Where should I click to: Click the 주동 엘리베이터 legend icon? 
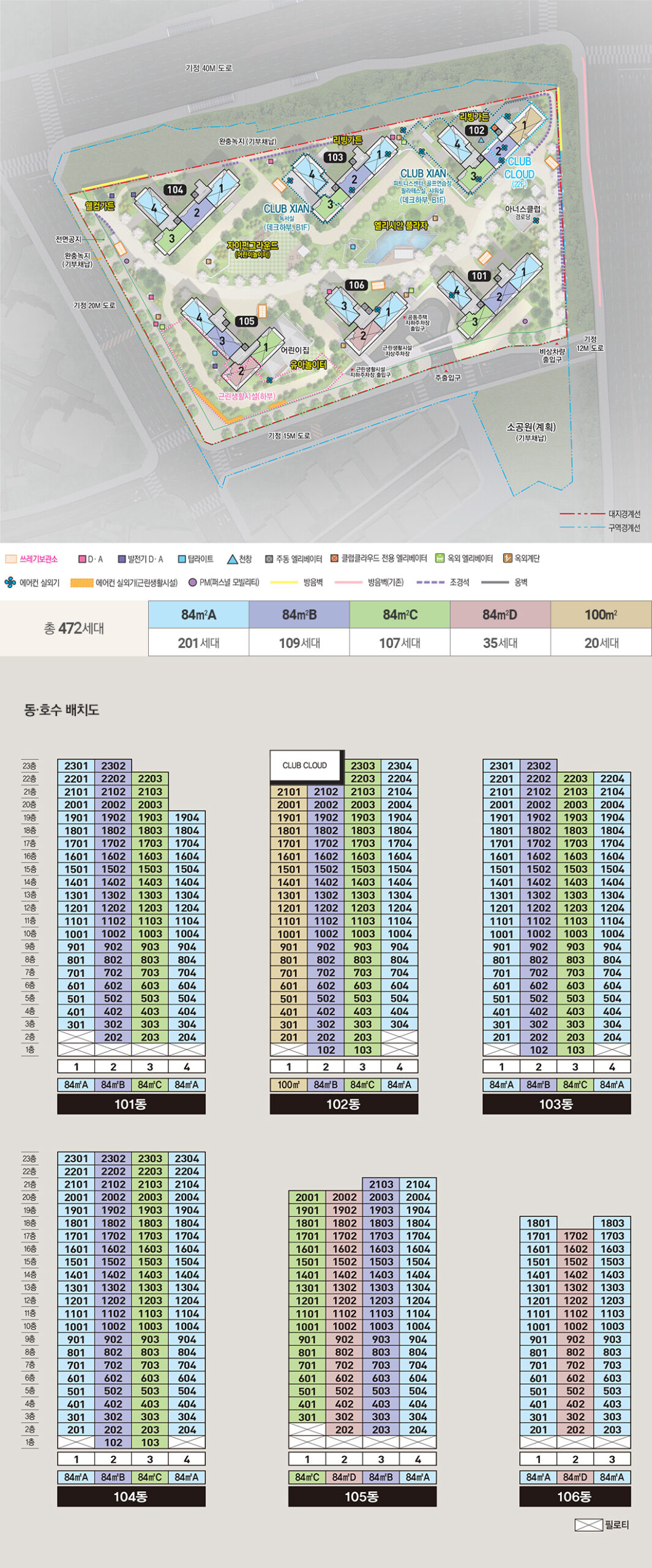pyautogui.click(x=269, y=559)
